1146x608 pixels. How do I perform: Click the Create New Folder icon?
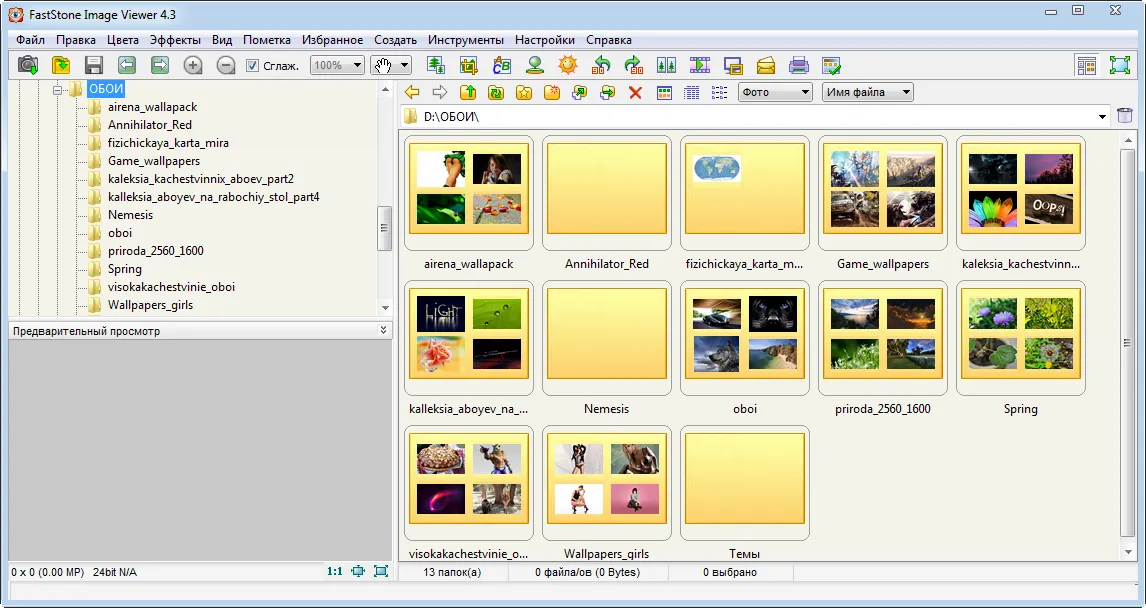(552, 92)
